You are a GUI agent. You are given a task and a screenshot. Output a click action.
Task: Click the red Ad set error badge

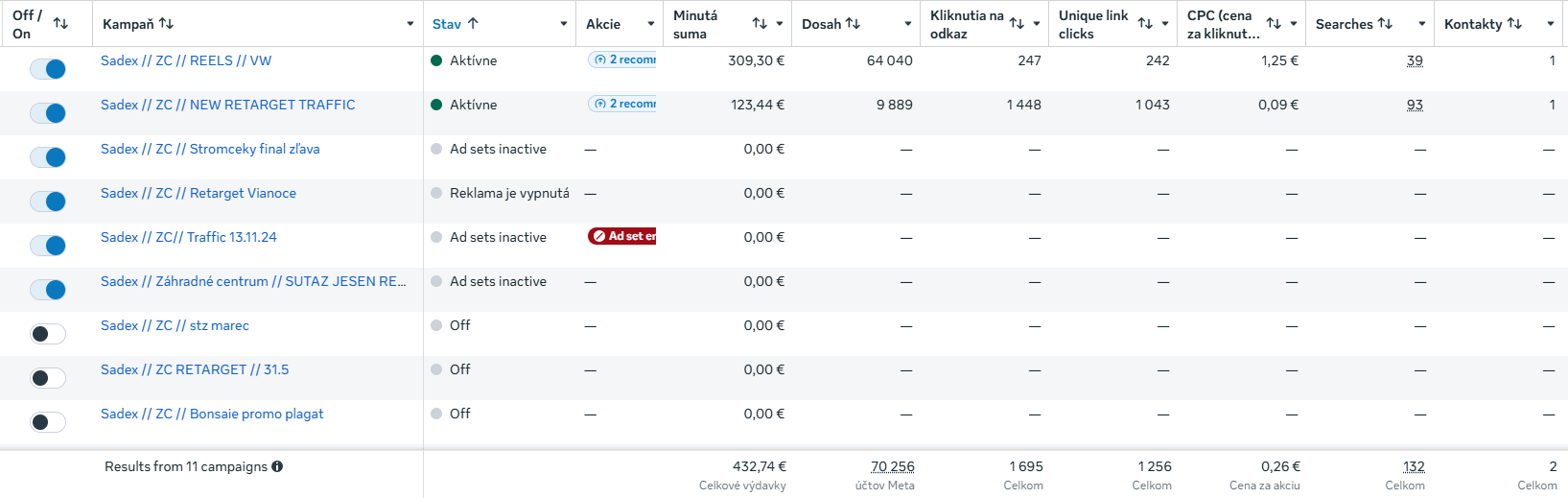click(622, 236)
